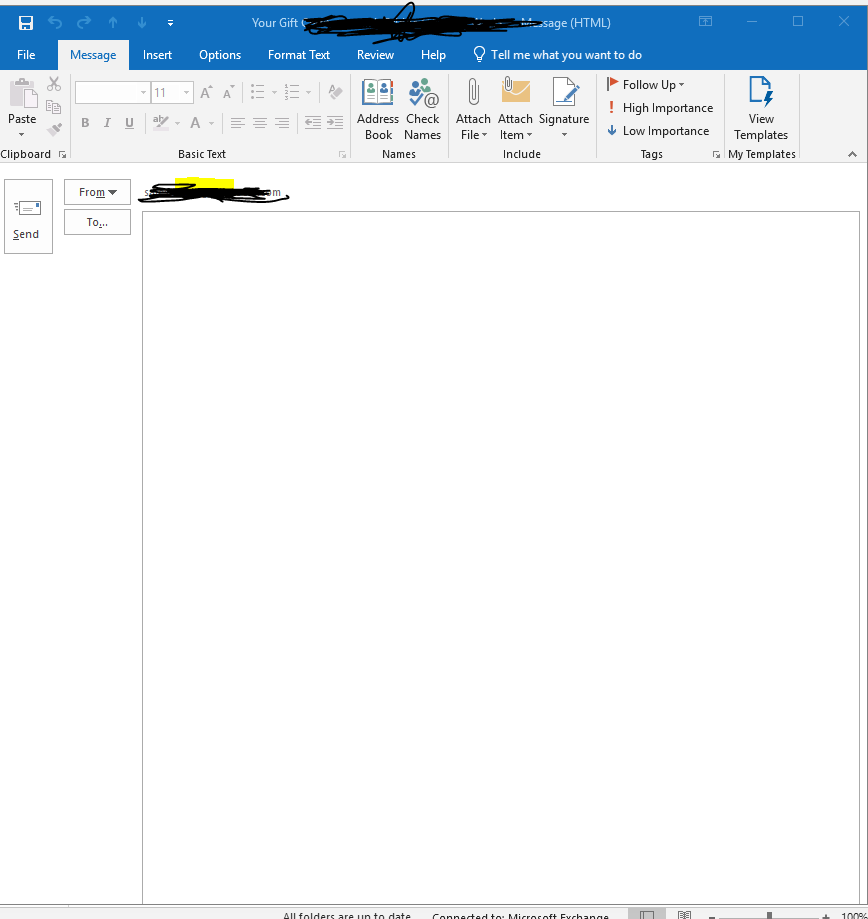Open Attach Item menu
Screen dimensions: 868x919
pos(515,110)
